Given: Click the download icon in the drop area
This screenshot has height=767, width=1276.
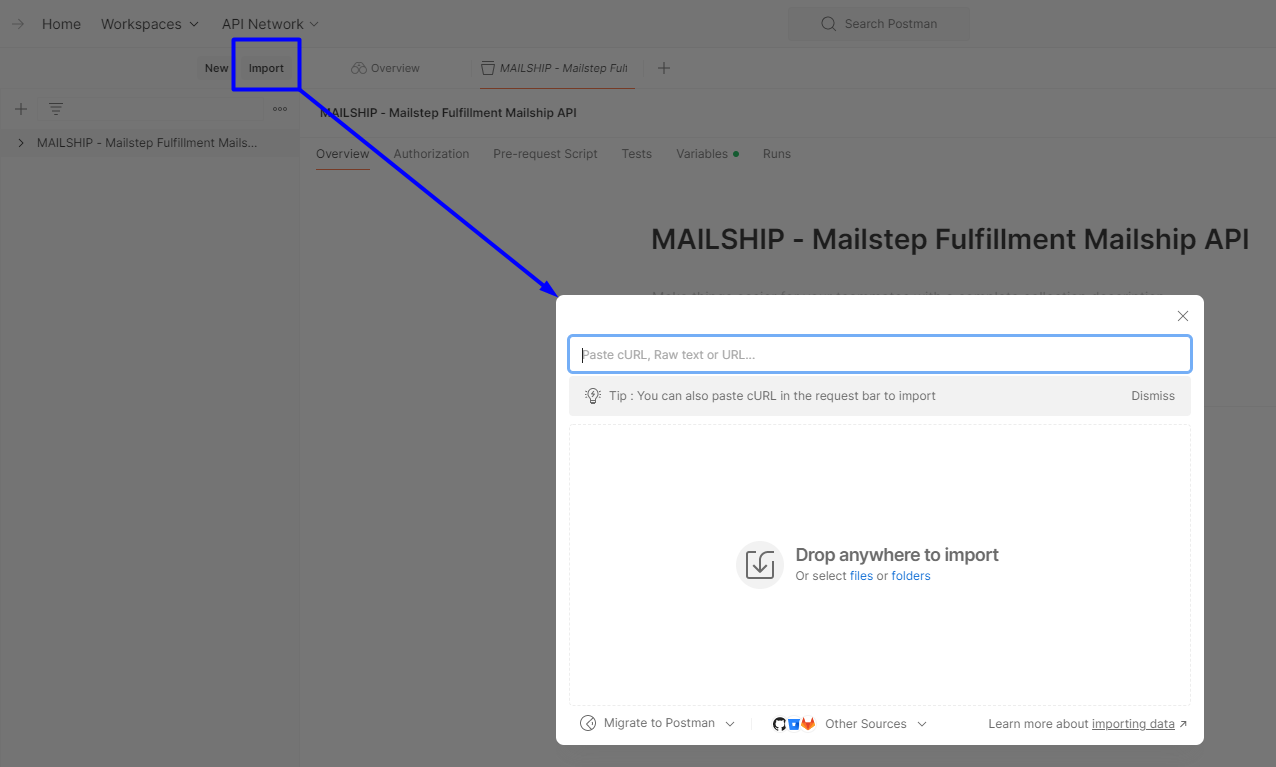Looking at the screenshot, I should [760, 565].
